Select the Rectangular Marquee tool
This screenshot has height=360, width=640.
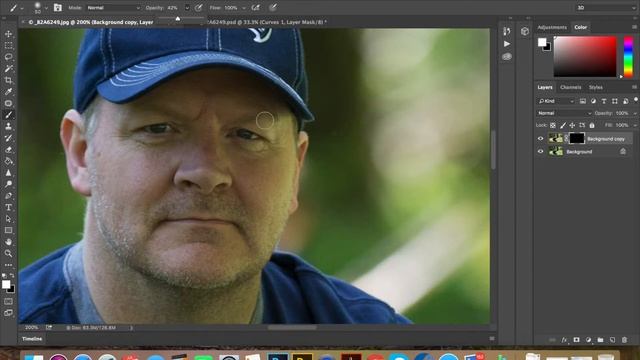point(8,45)
